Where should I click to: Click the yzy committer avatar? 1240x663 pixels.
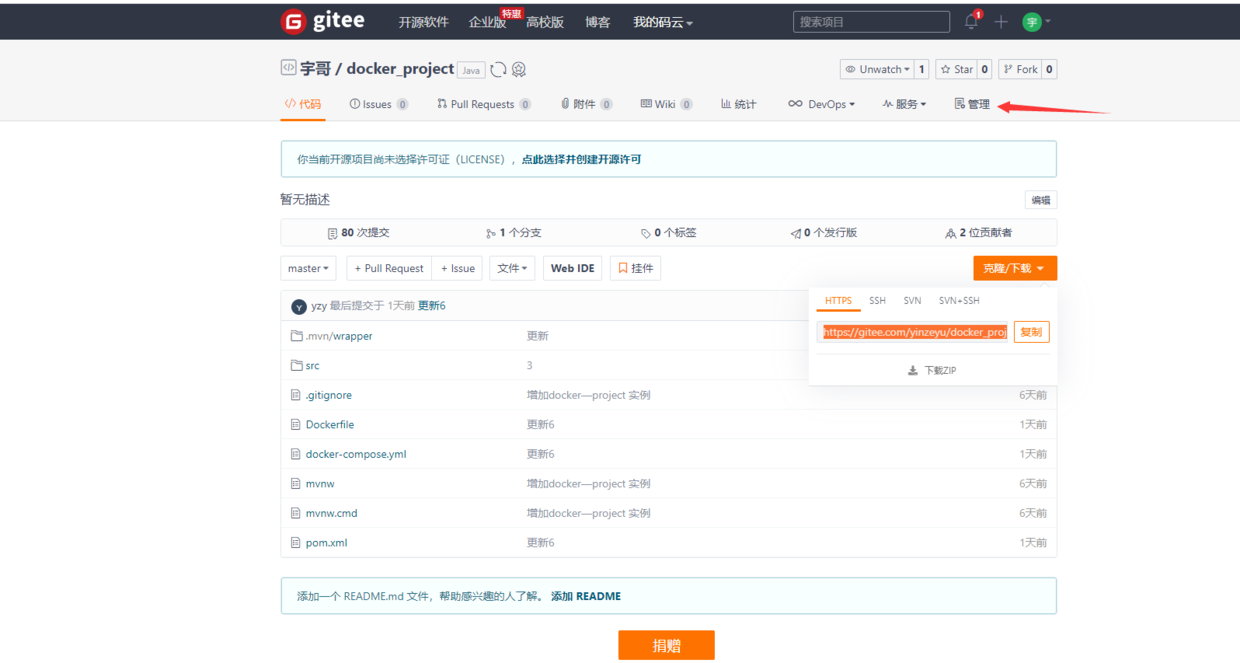[298, 306]
